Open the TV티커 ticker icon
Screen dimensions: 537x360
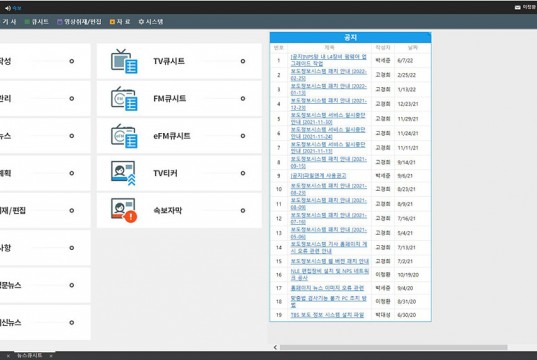click(123, 173)
